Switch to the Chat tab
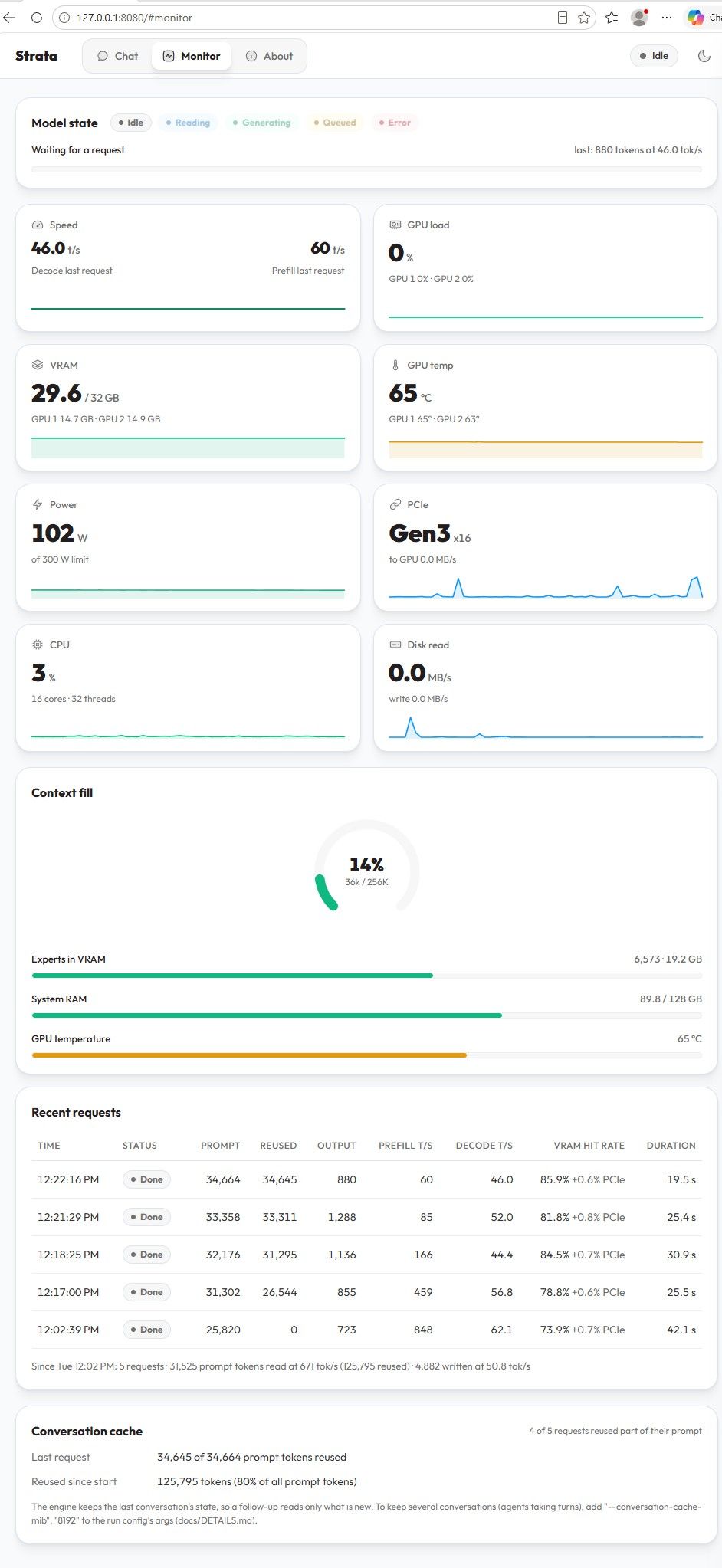 tap(118, 56)
